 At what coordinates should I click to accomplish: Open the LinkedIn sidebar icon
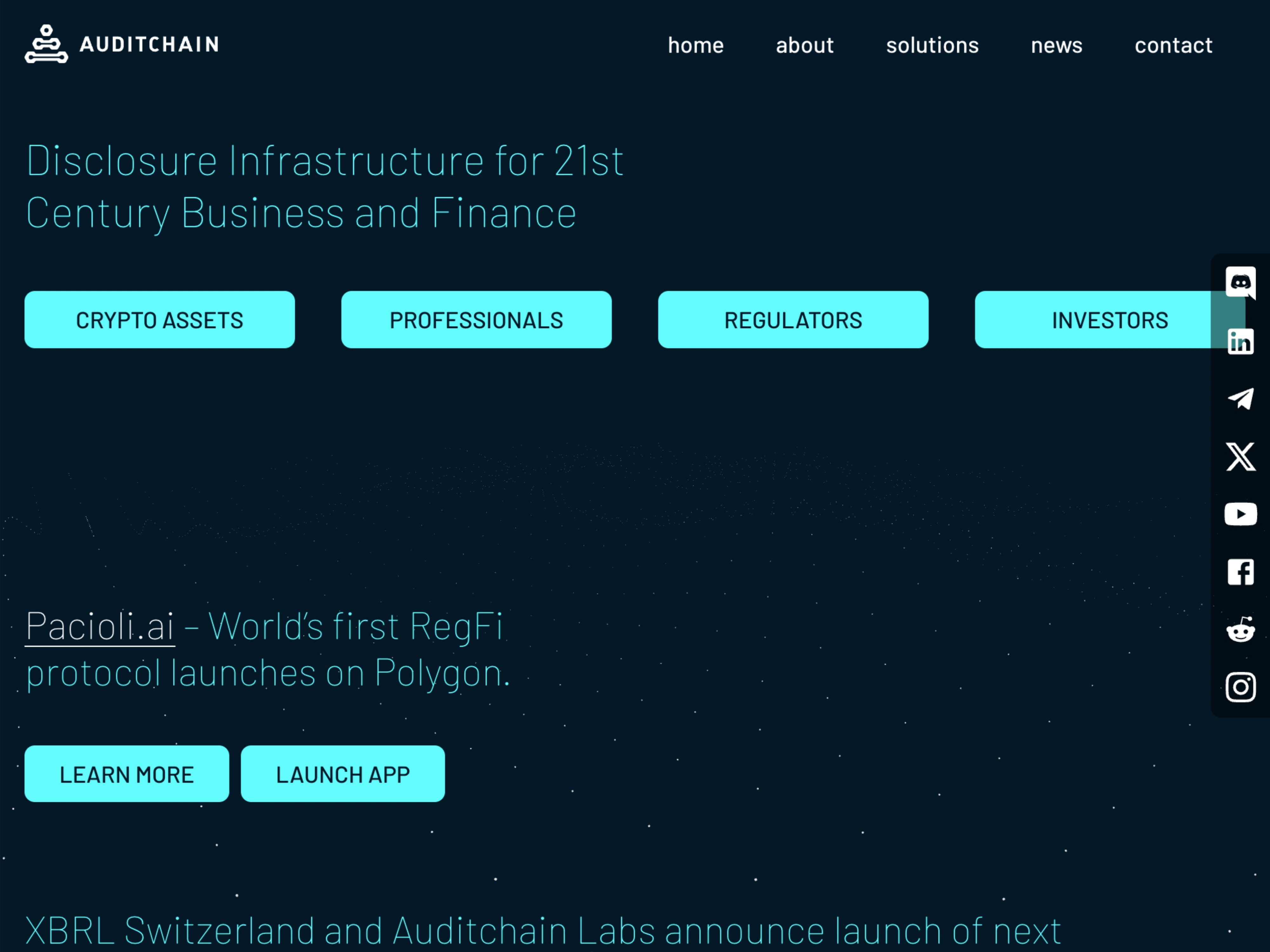click(x=1240, y=342)
